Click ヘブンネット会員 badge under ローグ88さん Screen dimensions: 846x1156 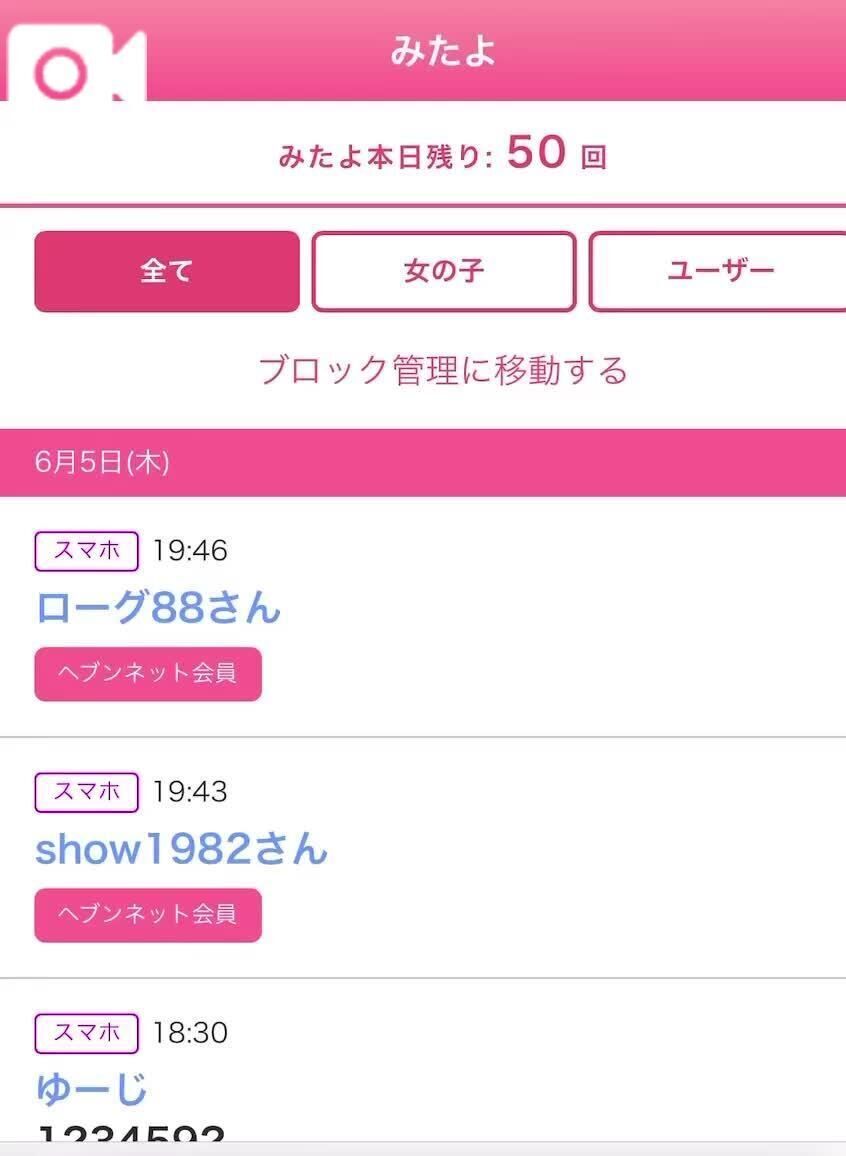click(148, 674)
